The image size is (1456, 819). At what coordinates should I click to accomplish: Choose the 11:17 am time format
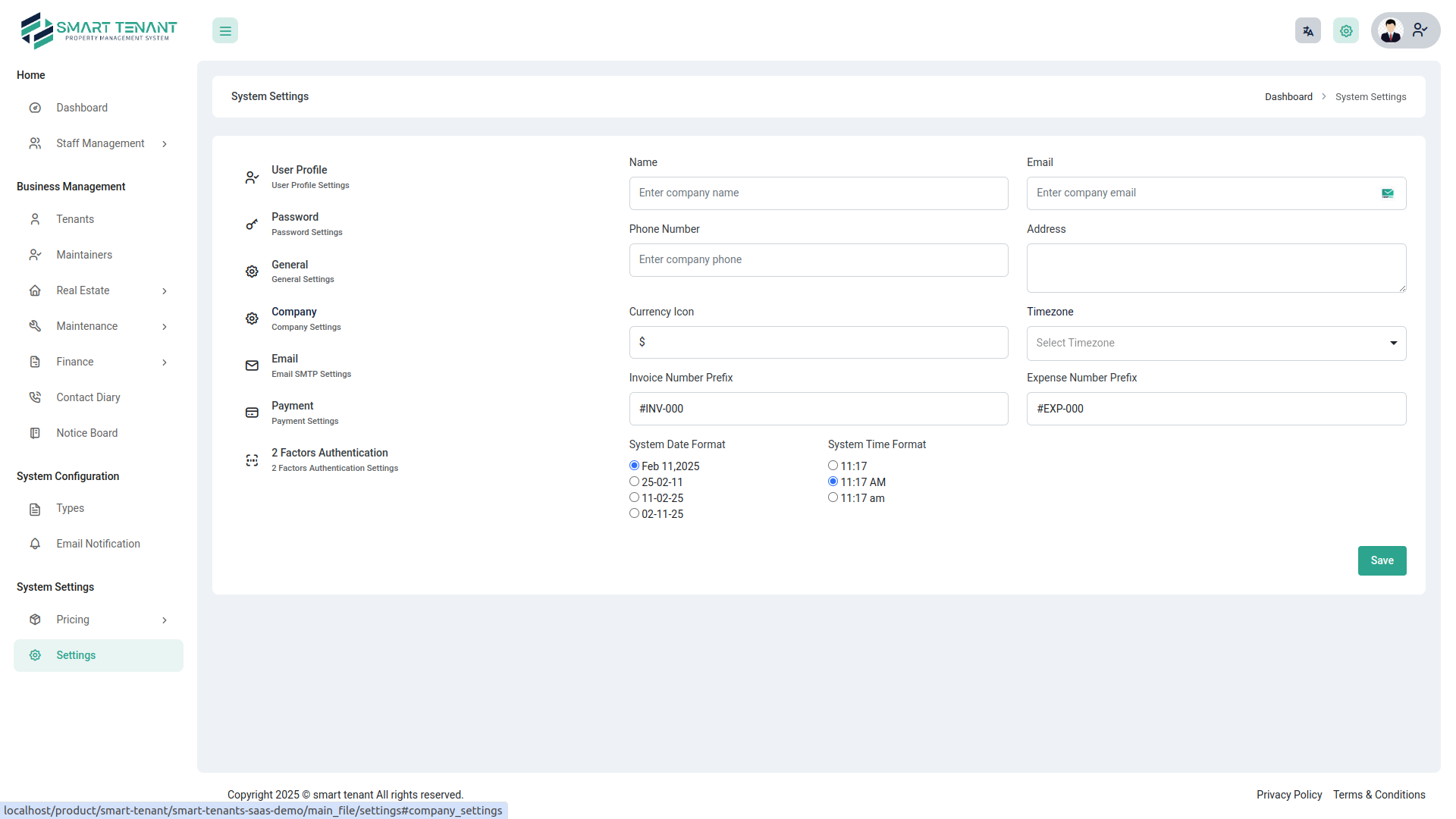click(833, 497)
